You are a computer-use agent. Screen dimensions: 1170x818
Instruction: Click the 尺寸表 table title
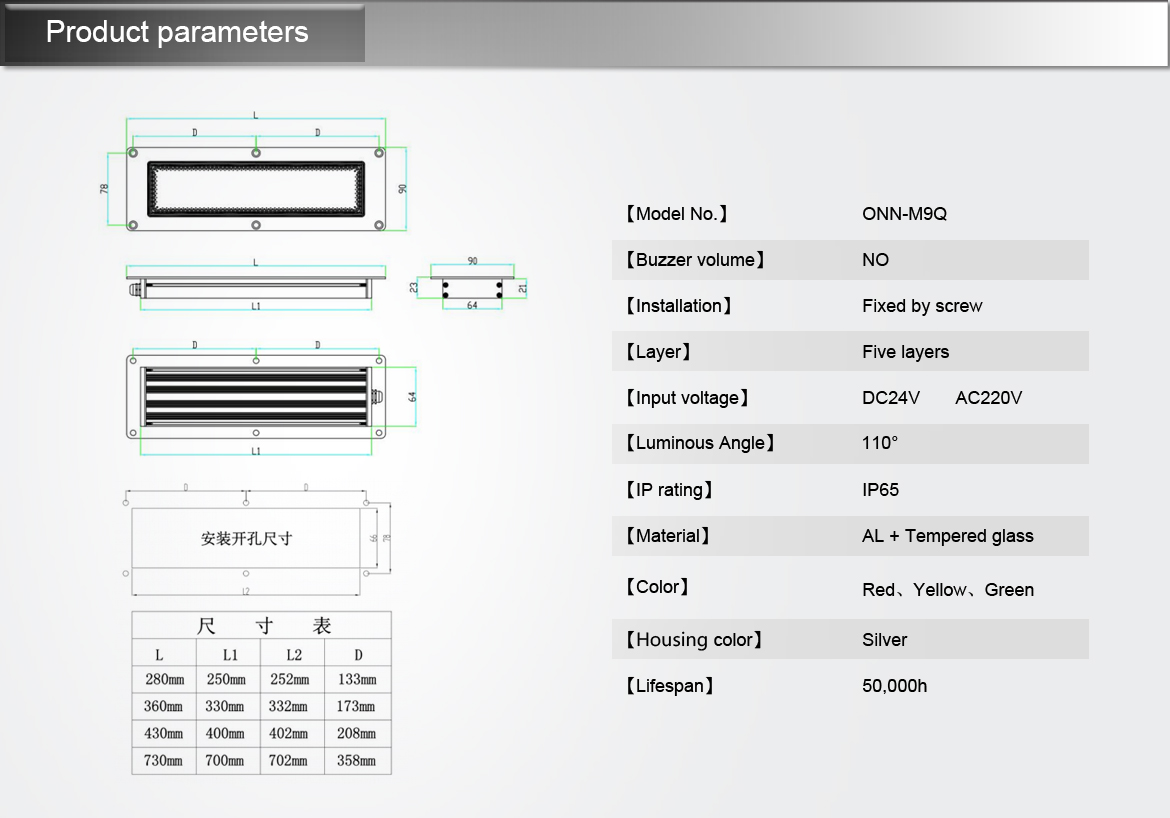tap(262, 626)
